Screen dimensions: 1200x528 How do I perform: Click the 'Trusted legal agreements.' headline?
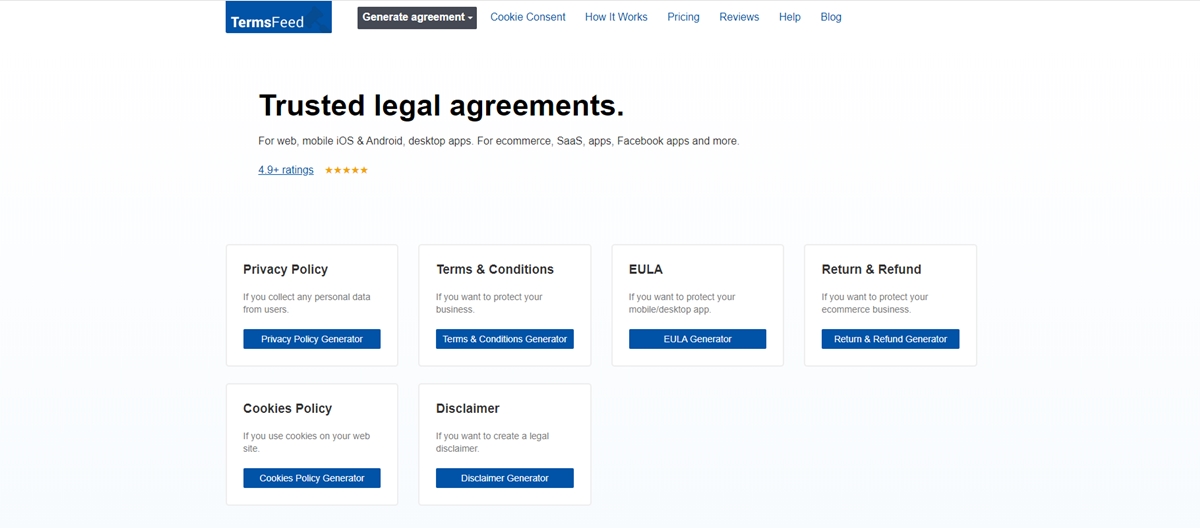pyautogui.click(x=441, y=105)
